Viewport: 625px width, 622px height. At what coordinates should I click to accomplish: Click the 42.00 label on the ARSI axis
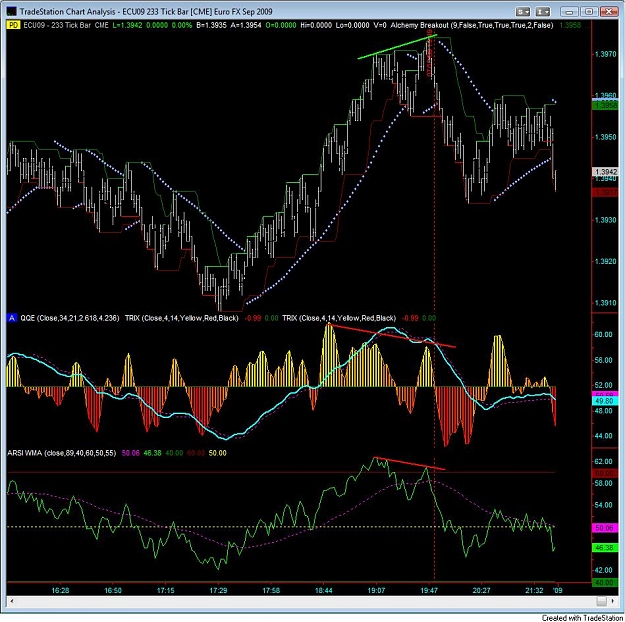603,570
